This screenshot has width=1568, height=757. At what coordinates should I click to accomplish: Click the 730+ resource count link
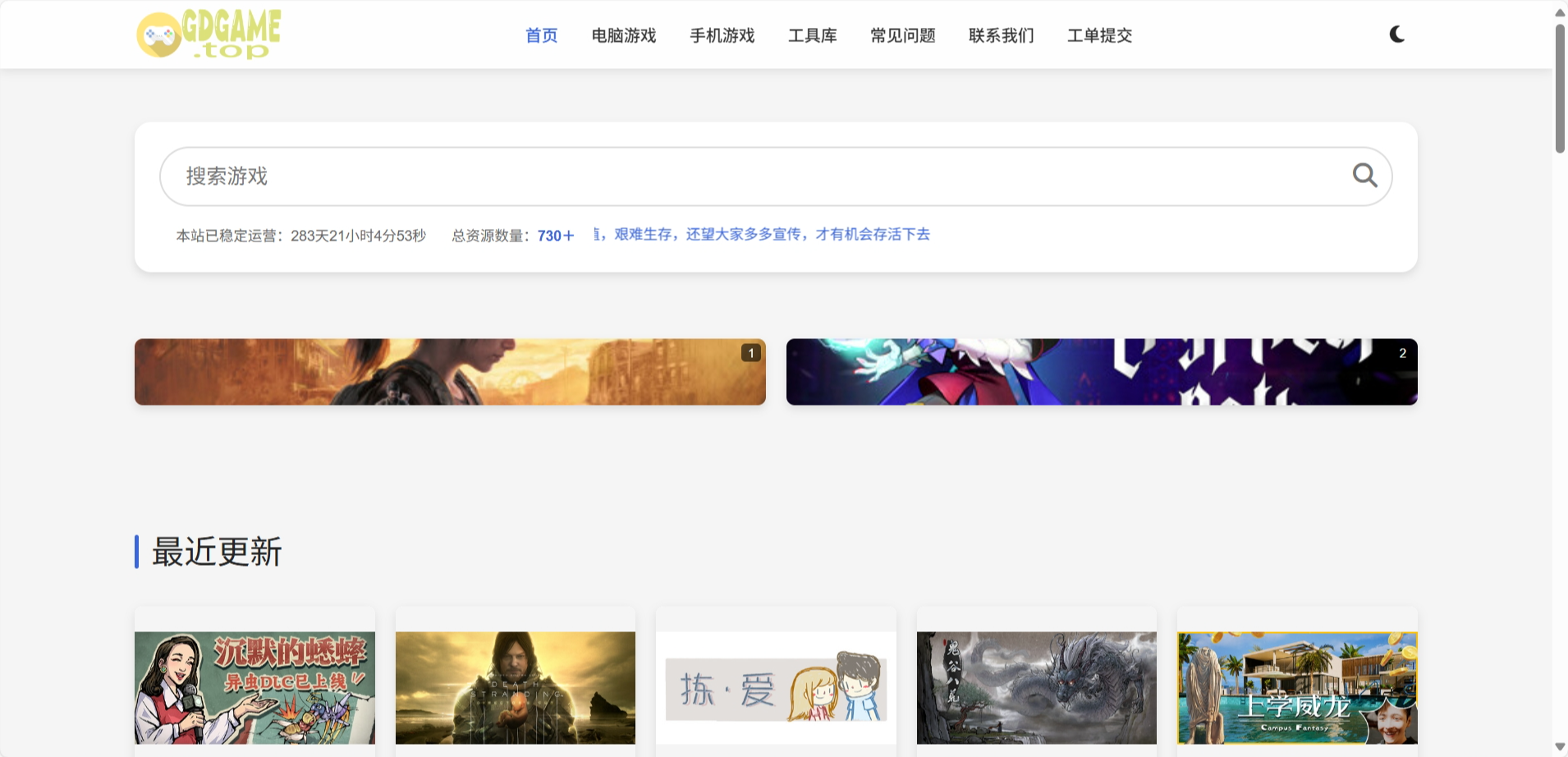click(555, 236)
